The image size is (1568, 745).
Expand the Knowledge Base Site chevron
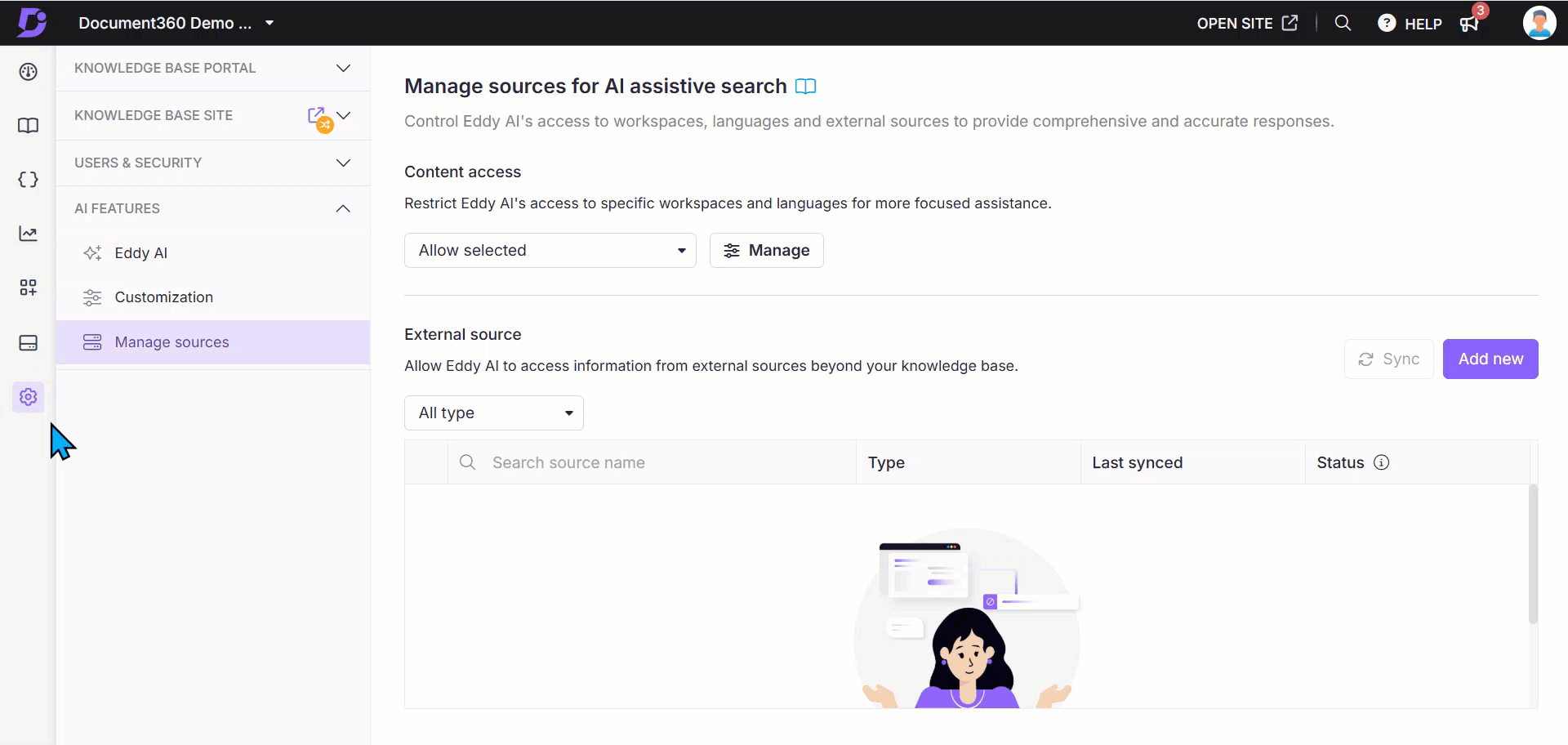(x=344, y=115)
